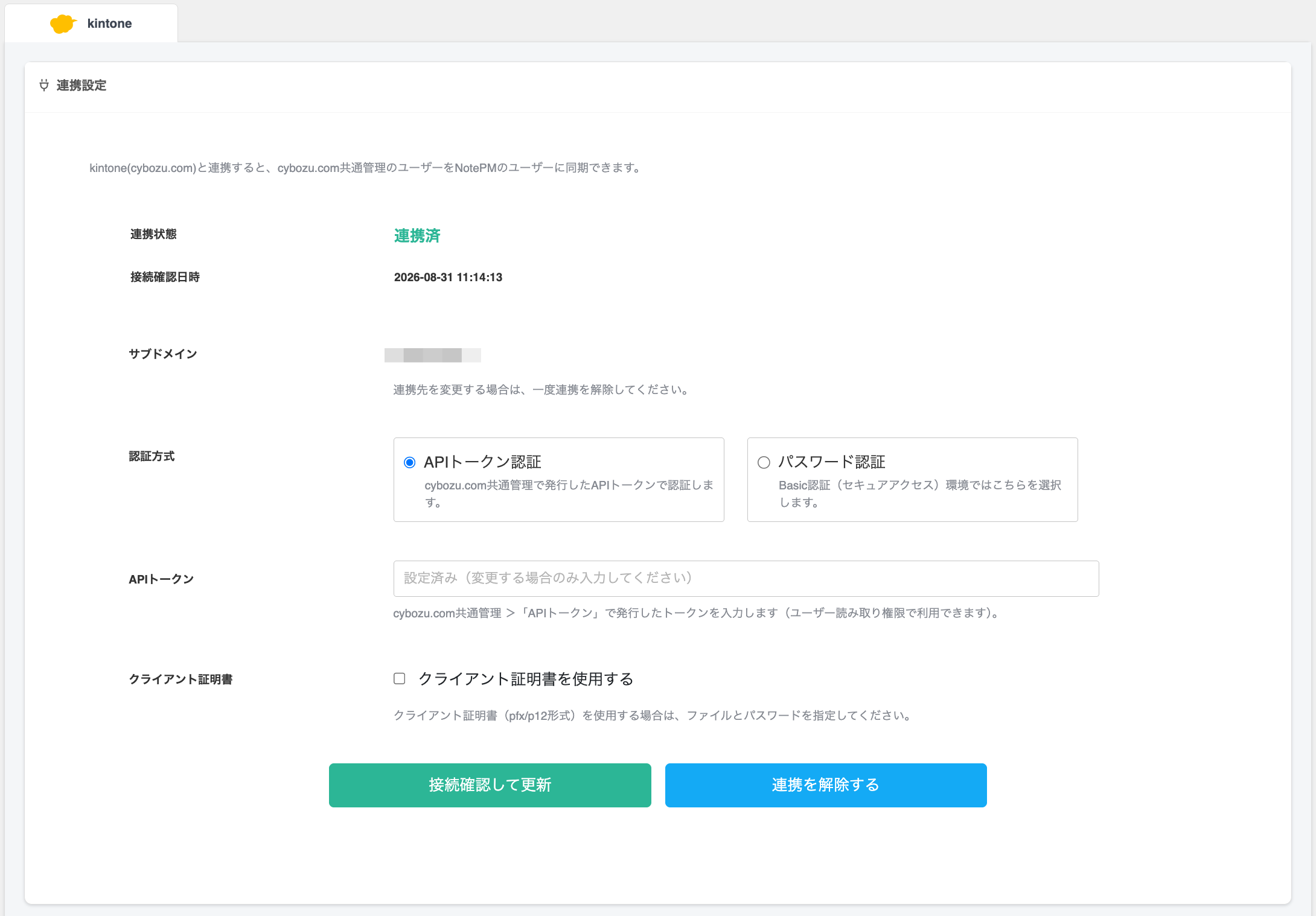Screen dimensions: 1316x916
Task: Click the APIトークン認証 option card description
Action: pos(569,494)
